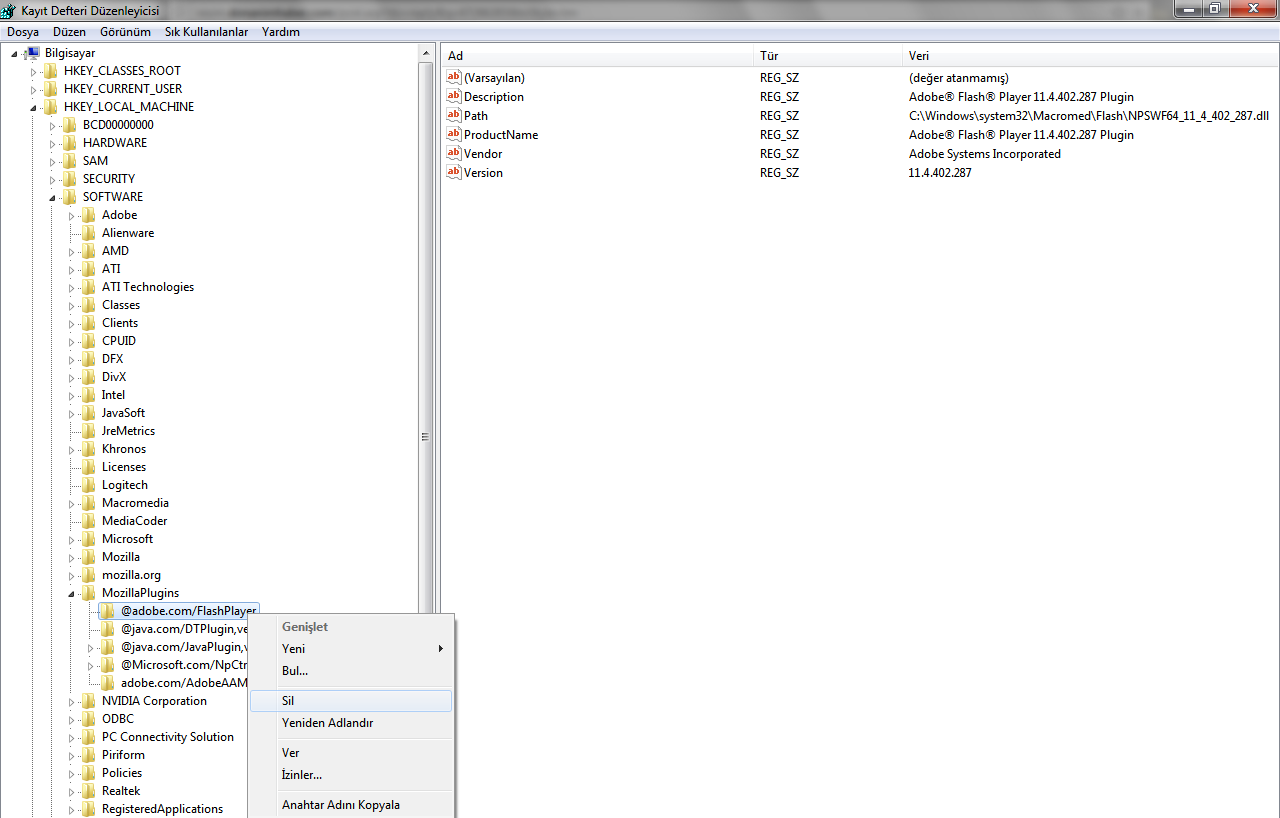Select the RegisteredApplications key
This screenshot has width=1280, height=818.
pyautogui.click(x=162, y=809)
